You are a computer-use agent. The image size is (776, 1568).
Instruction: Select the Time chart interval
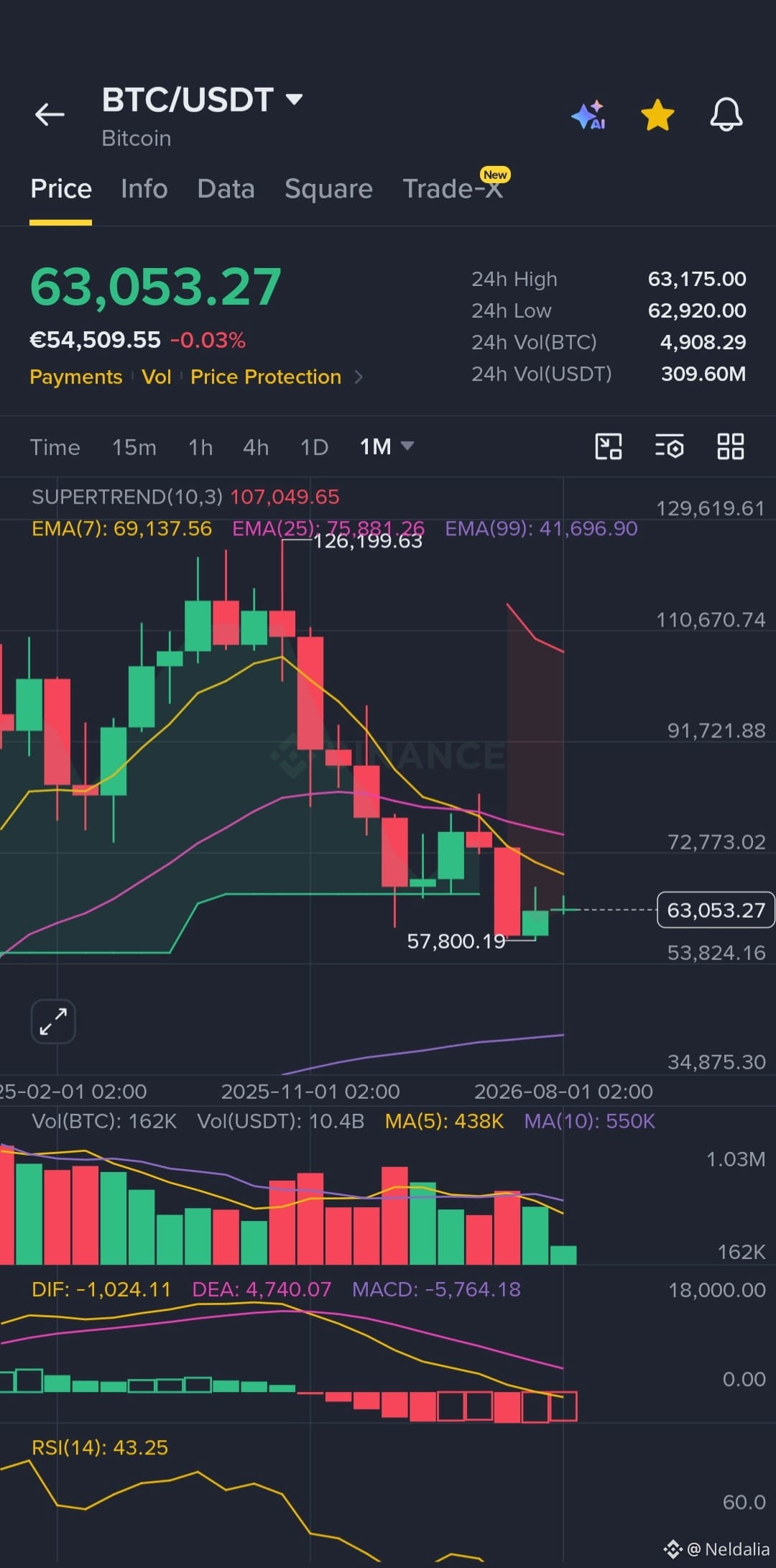pos(55,447)
